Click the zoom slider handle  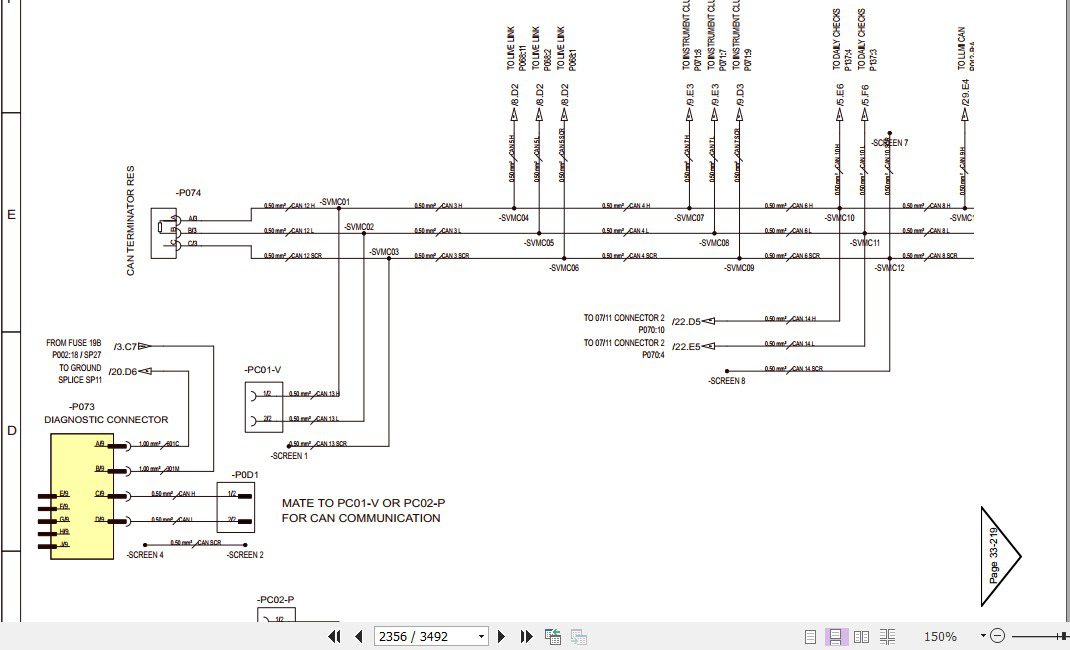point(1062,636)
